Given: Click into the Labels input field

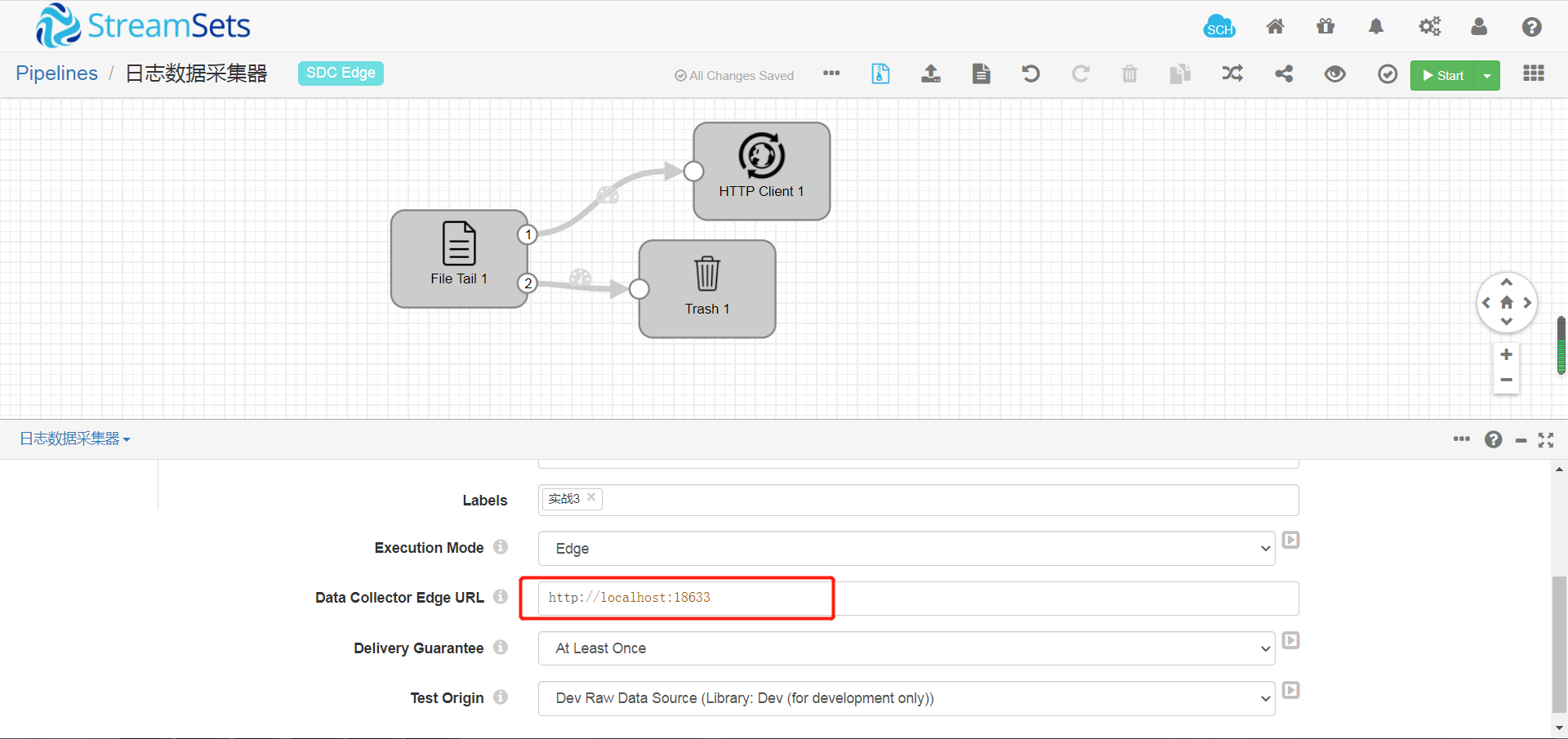Looking at the screenshot, I should [x=918, y=500].
